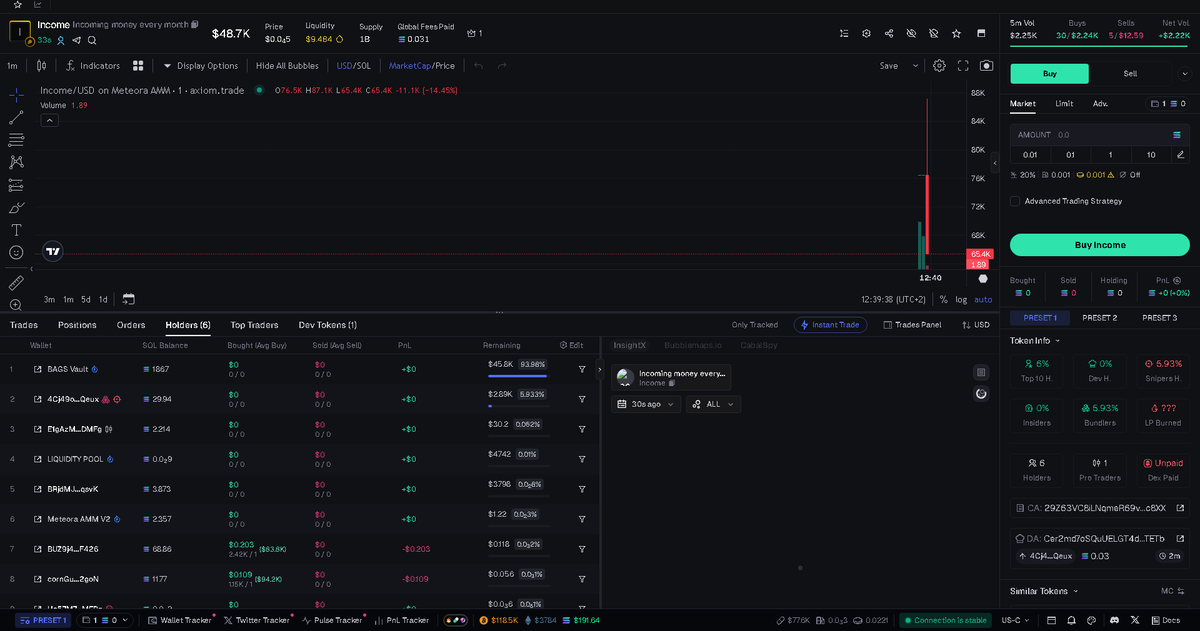
Task: Select the ruler measure tool
Action: [16, 283]
